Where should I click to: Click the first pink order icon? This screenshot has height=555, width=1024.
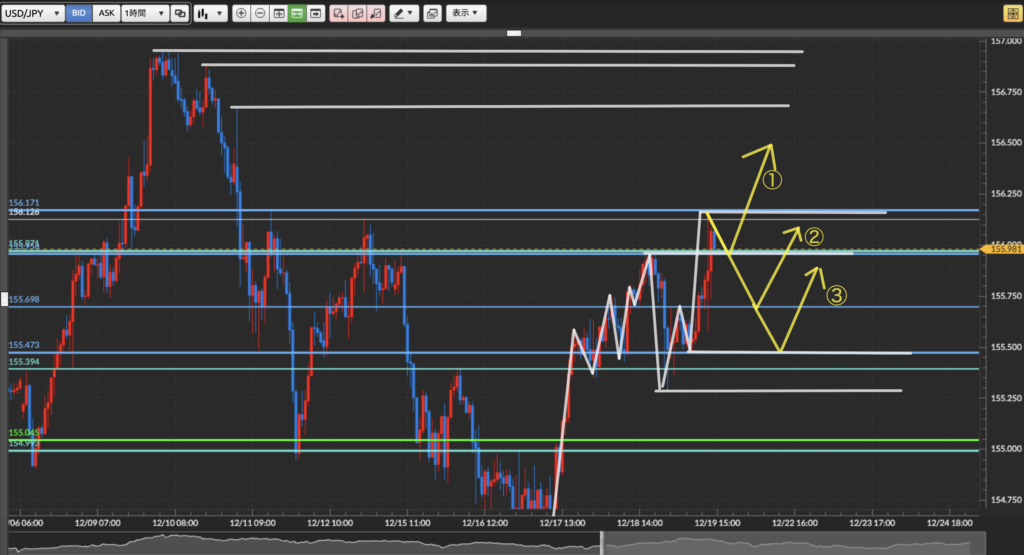click(x=339, y=14)
